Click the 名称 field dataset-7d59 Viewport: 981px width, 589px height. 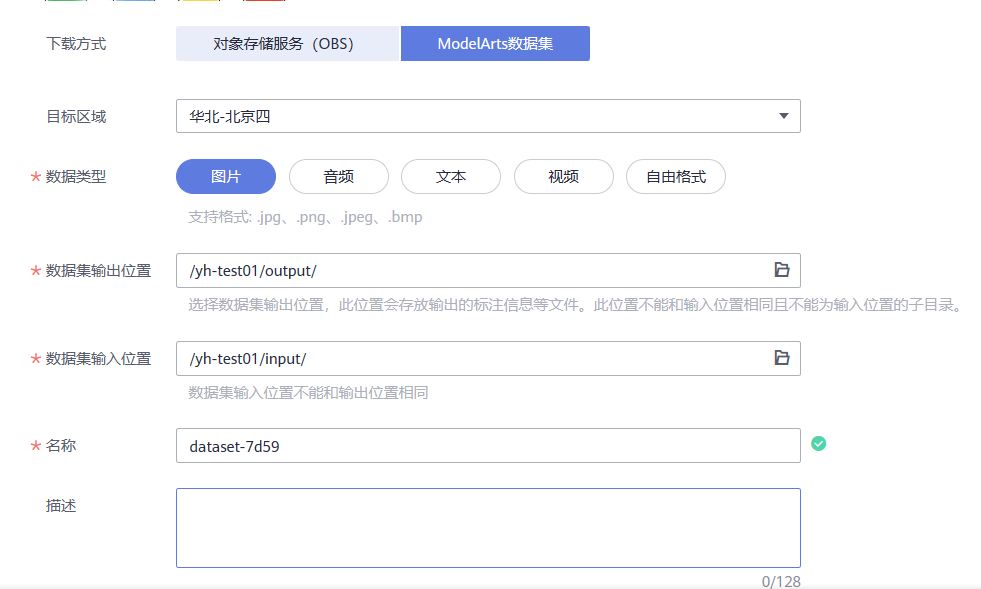click(x=488, y=446)
